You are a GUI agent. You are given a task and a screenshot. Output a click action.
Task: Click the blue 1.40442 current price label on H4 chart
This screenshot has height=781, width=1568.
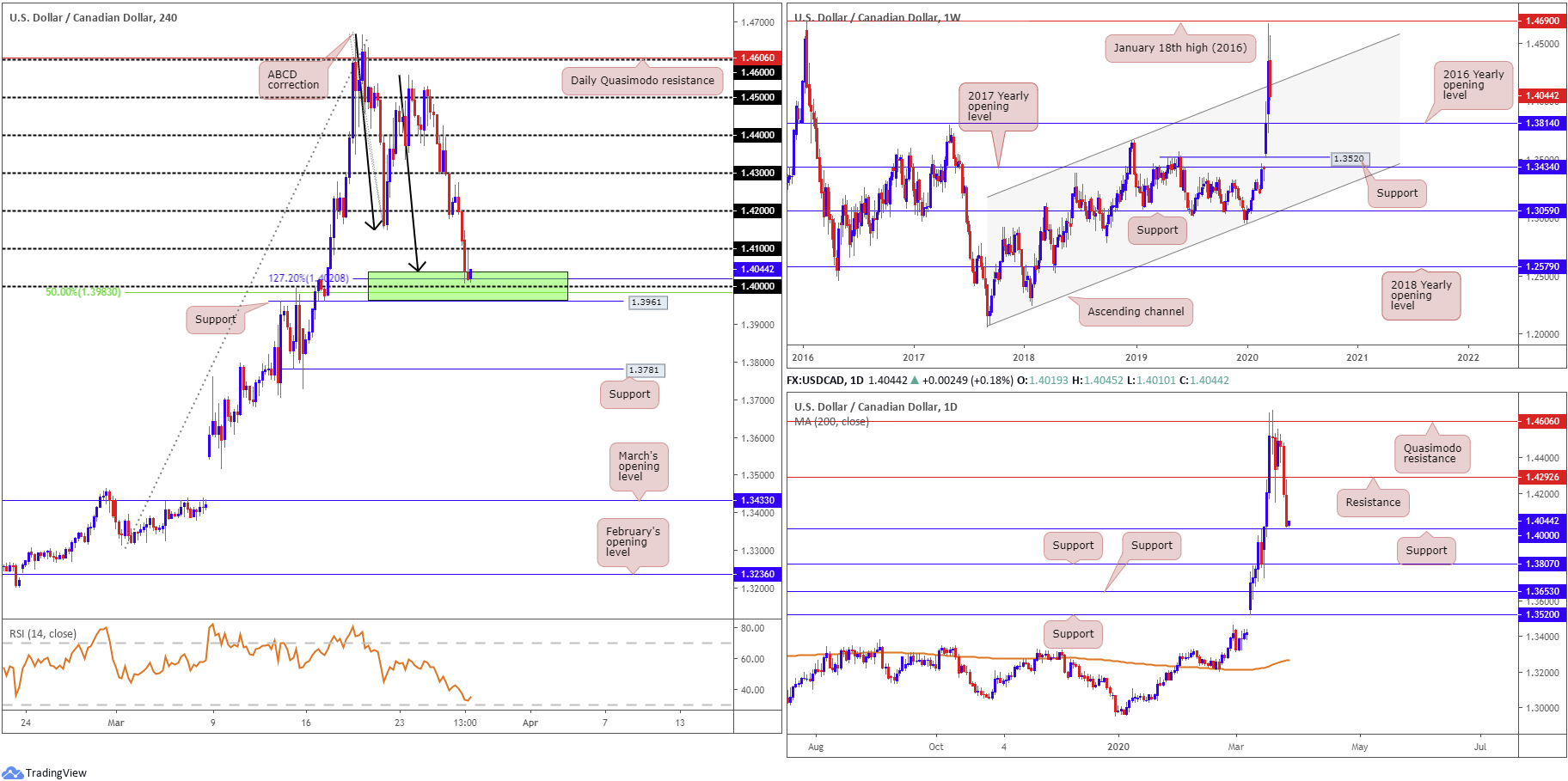click(x=757, y=269)
